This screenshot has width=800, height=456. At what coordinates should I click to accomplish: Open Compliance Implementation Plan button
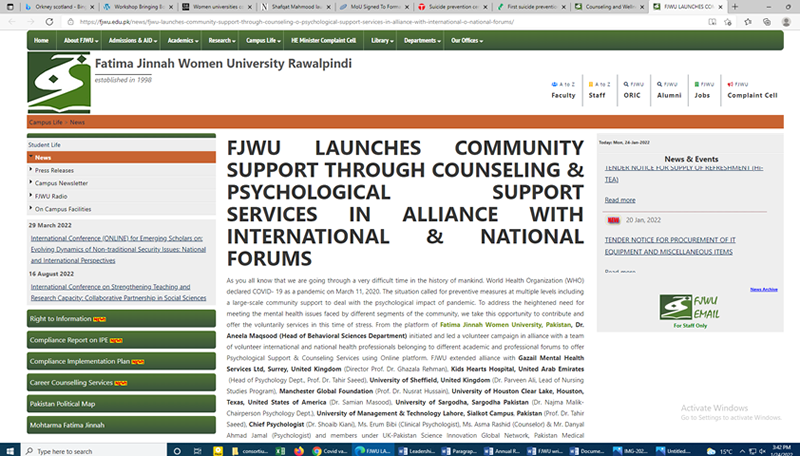(121, 361)
